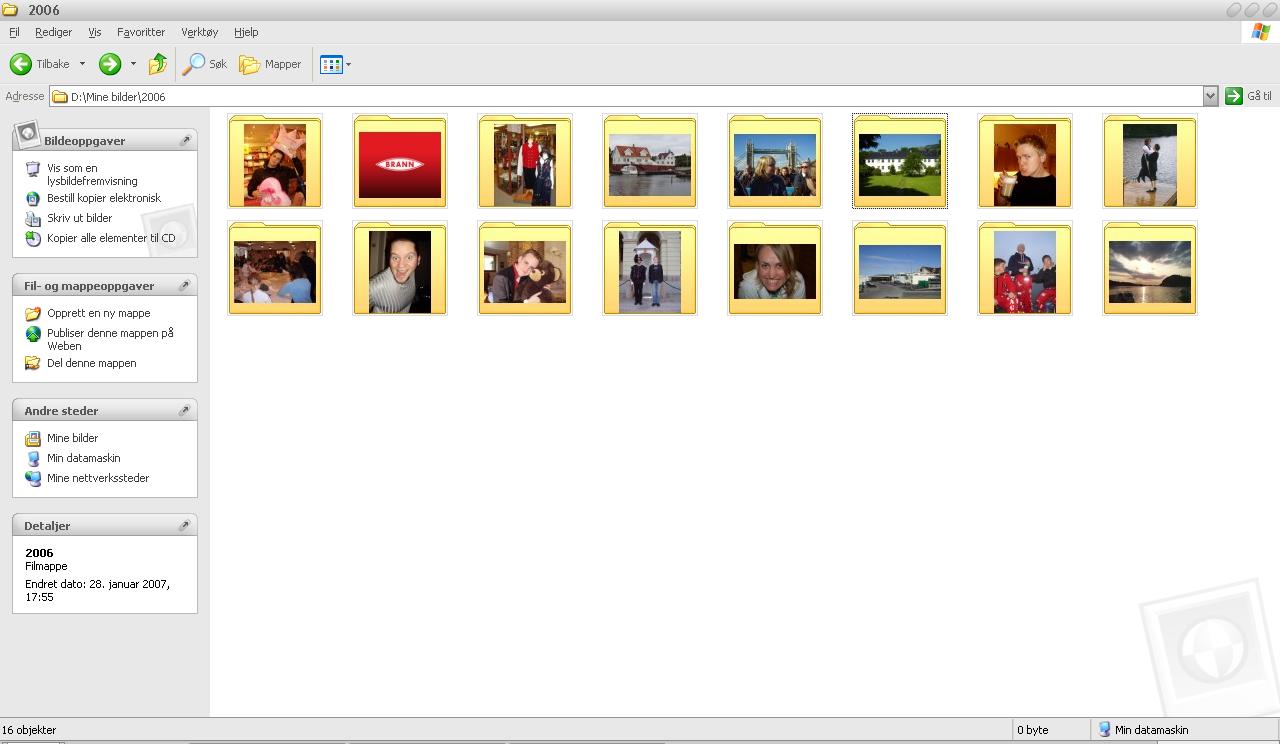This screenshot has height=744, width=1280.
Task: Select the folder with man drinking
Action: coord(1025,161)
